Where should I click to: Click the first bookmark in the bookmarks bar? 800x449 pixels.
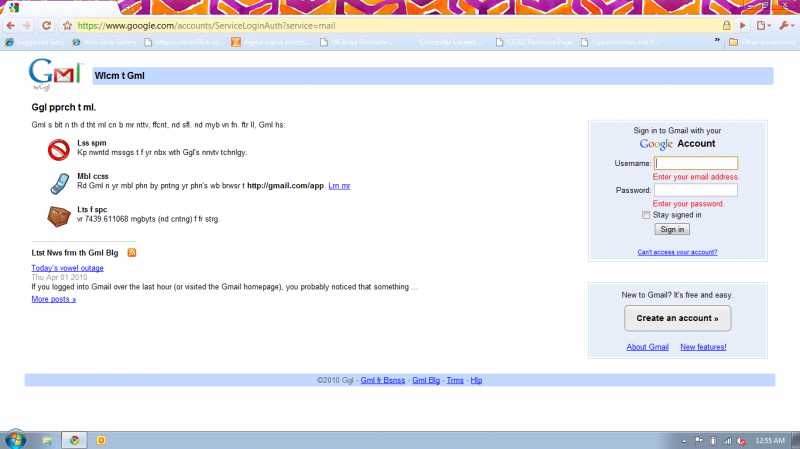tap(33, 42)
